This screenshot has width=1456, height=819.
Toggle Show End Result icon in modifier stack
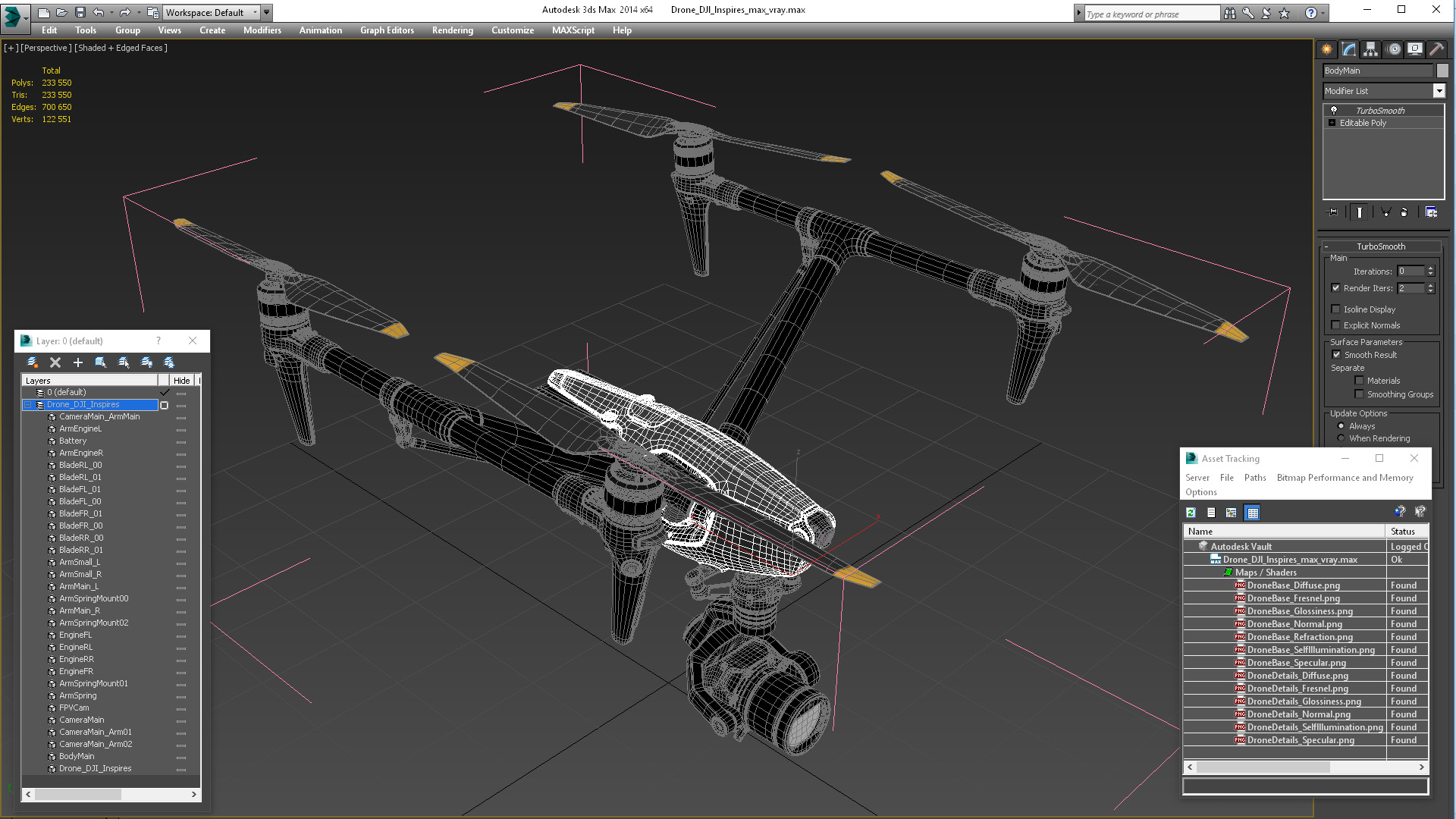pos(1360,212)
